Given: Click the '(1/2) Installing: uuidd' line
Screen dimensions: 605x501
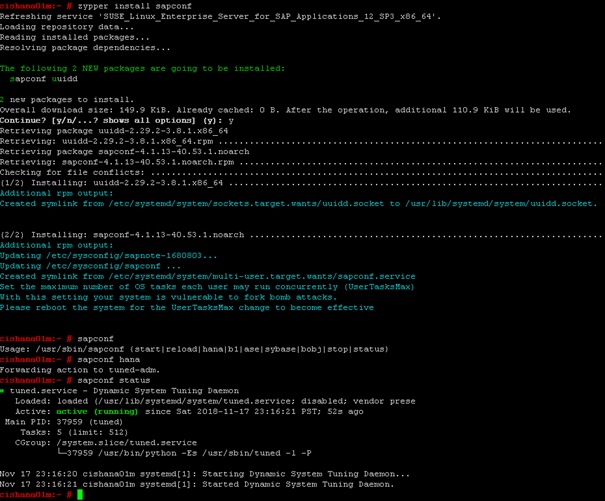Looking at the screenshot, I should (302, 183).
